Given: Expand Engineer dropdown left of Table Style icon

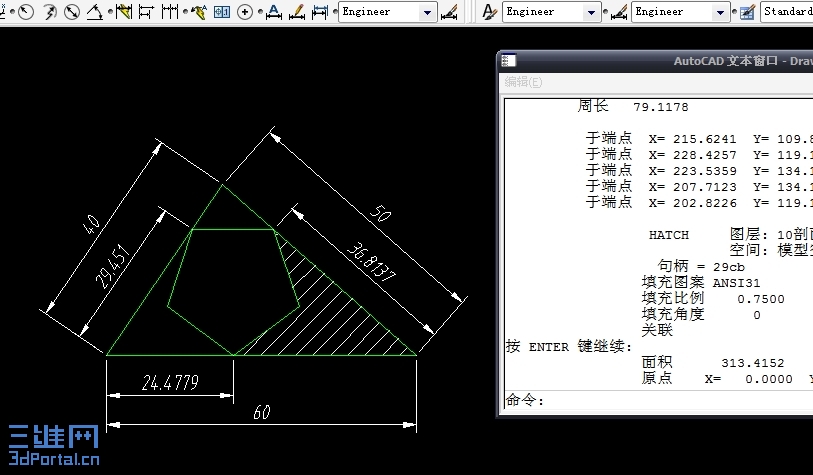Looking at the screenshot, I should pos(720,12).
